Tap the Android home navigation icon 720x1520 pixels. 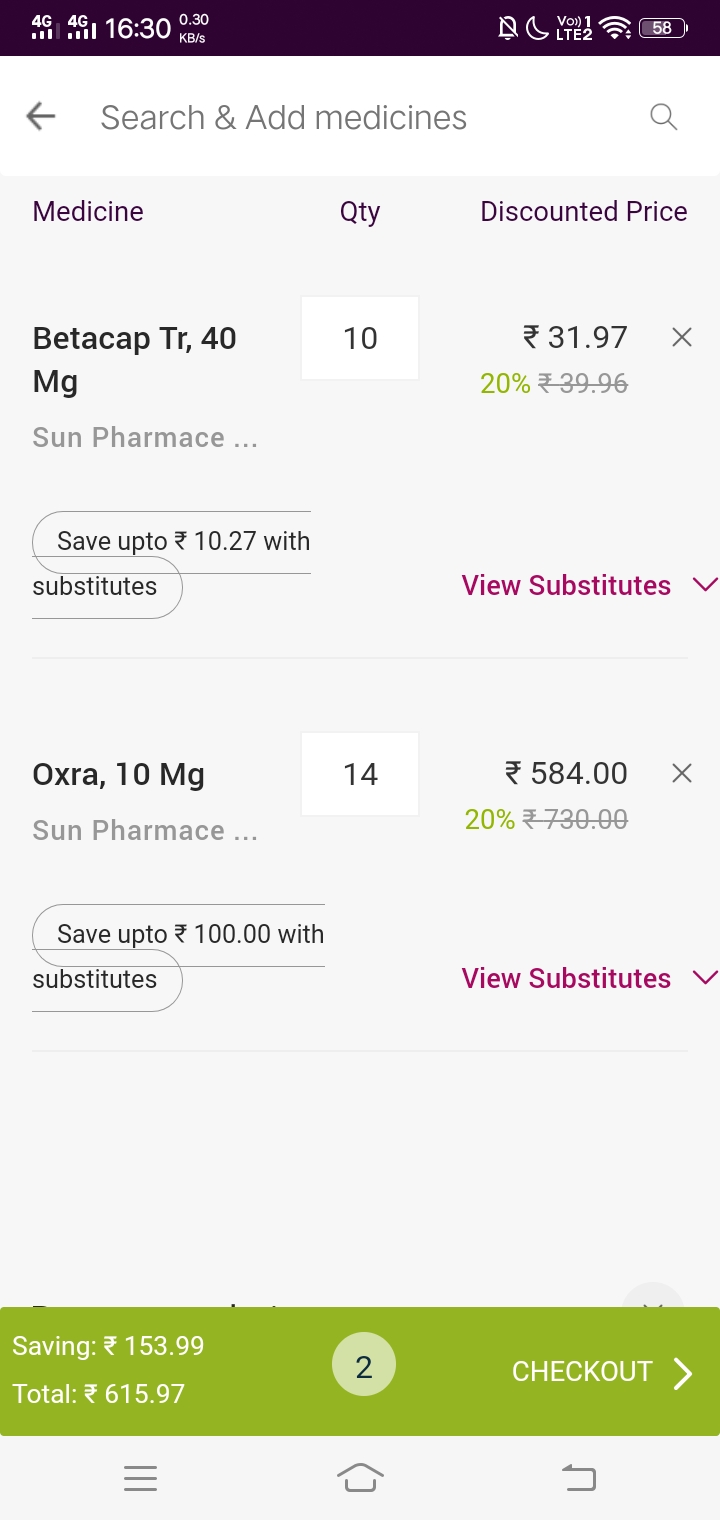tap(360, 1477)
